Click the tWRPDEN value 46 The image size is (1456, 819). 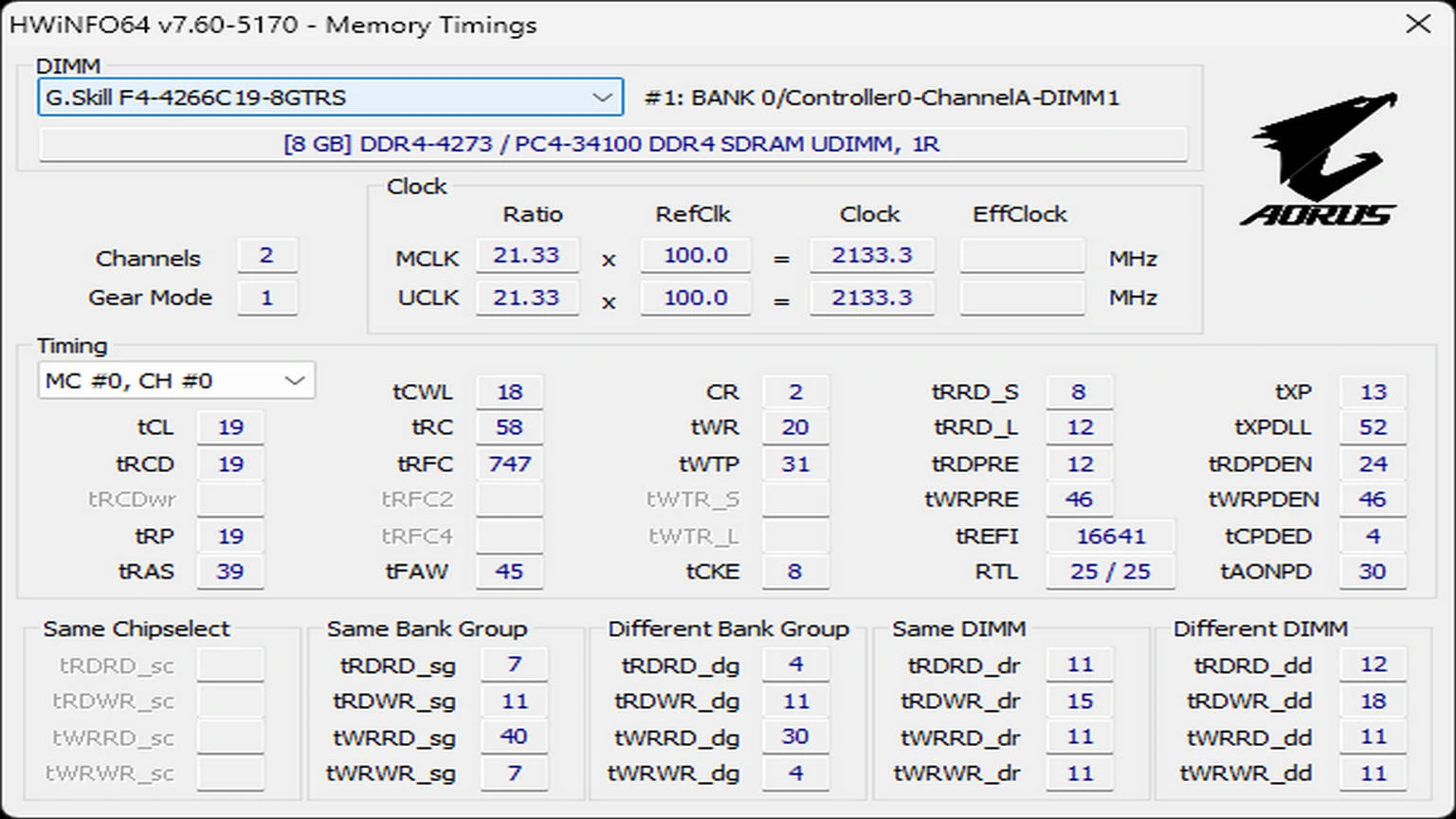pos(1373,500)
